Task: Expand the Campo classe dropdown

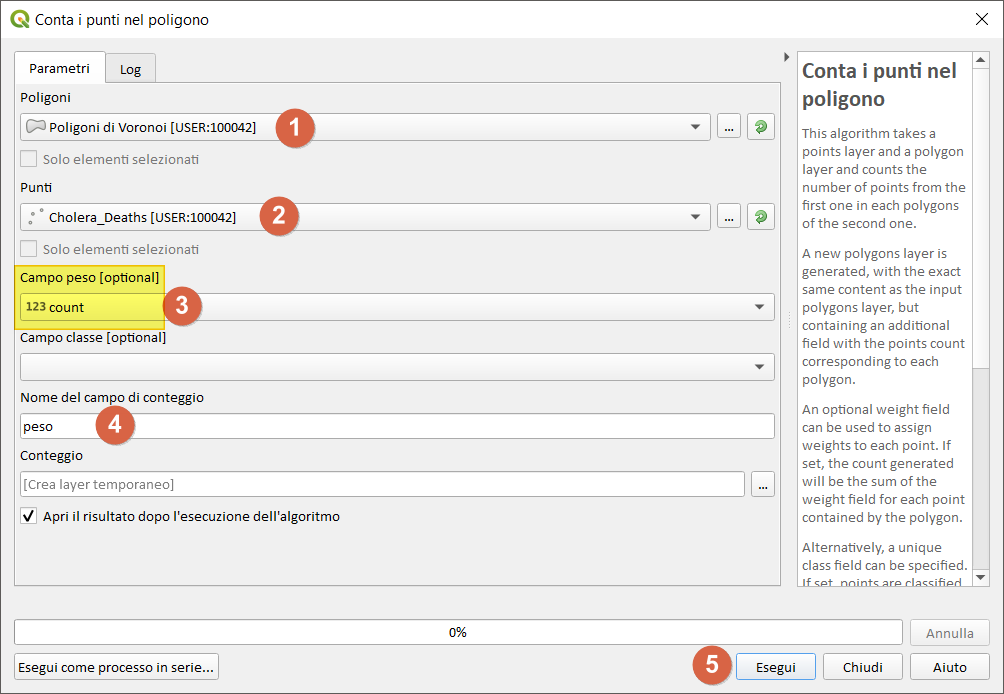Action: 759,367
